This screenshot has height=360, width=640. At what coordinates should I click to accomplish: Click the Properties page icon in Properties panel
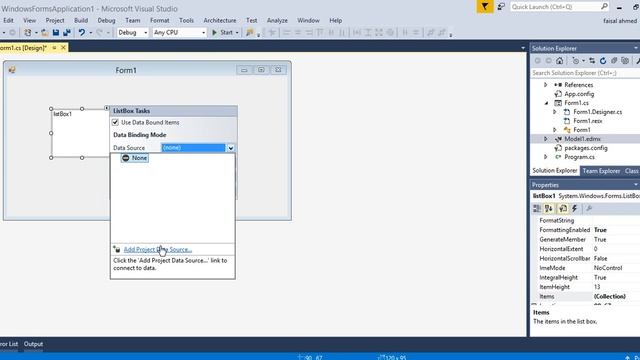[x=563, y=209]
